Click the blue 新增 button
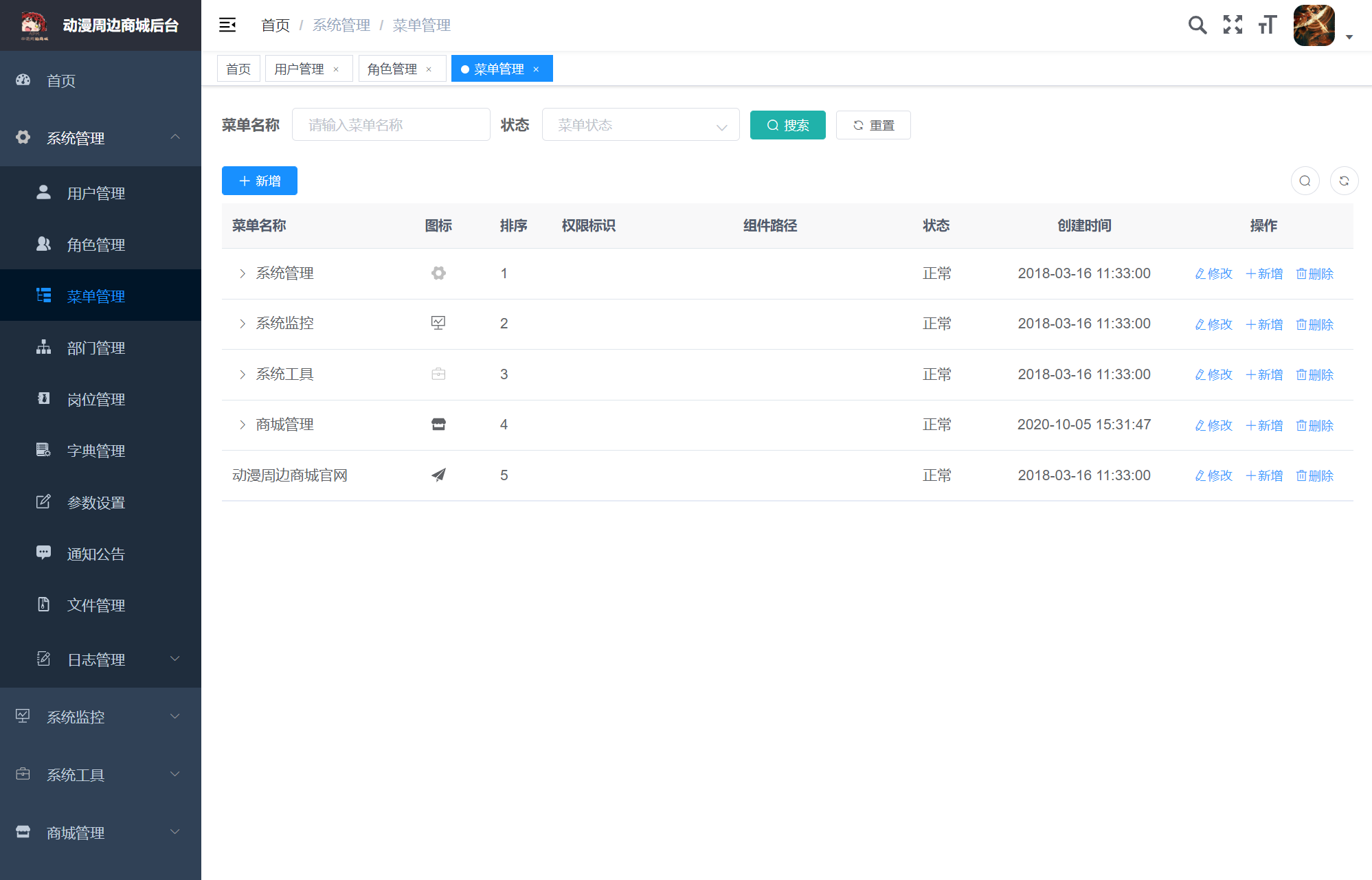 pyautogui.click(x=259, y=181)
